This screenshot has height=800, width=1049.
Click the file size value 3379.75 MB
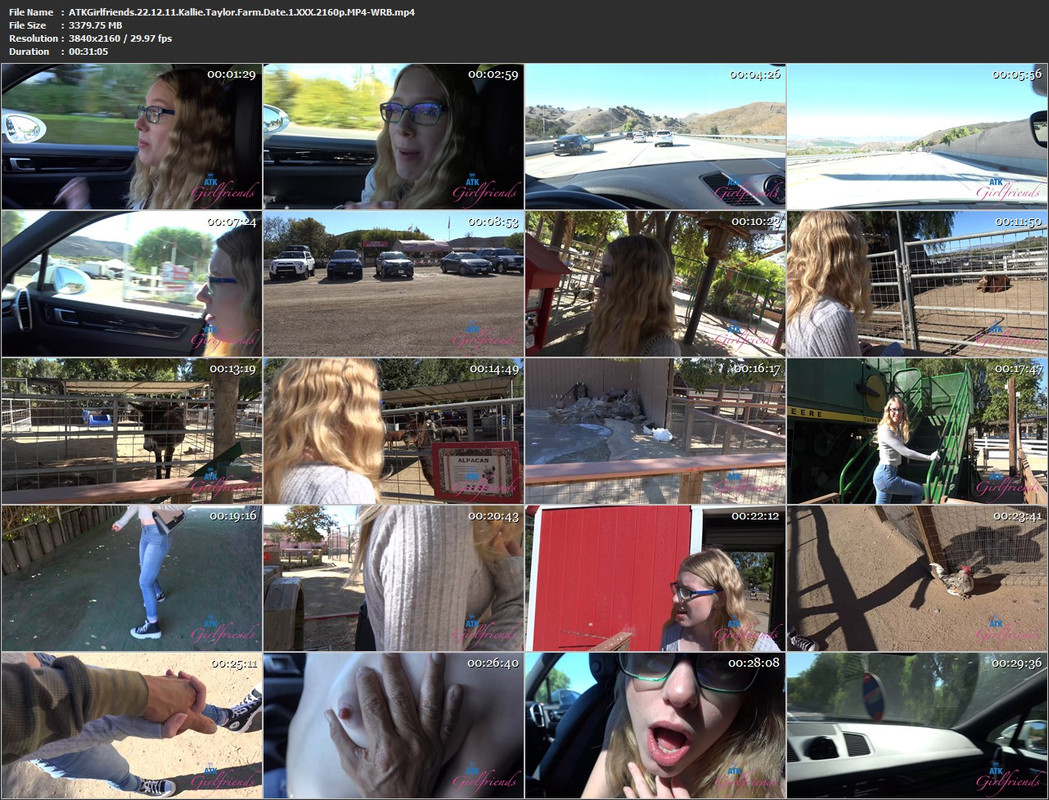96,25
